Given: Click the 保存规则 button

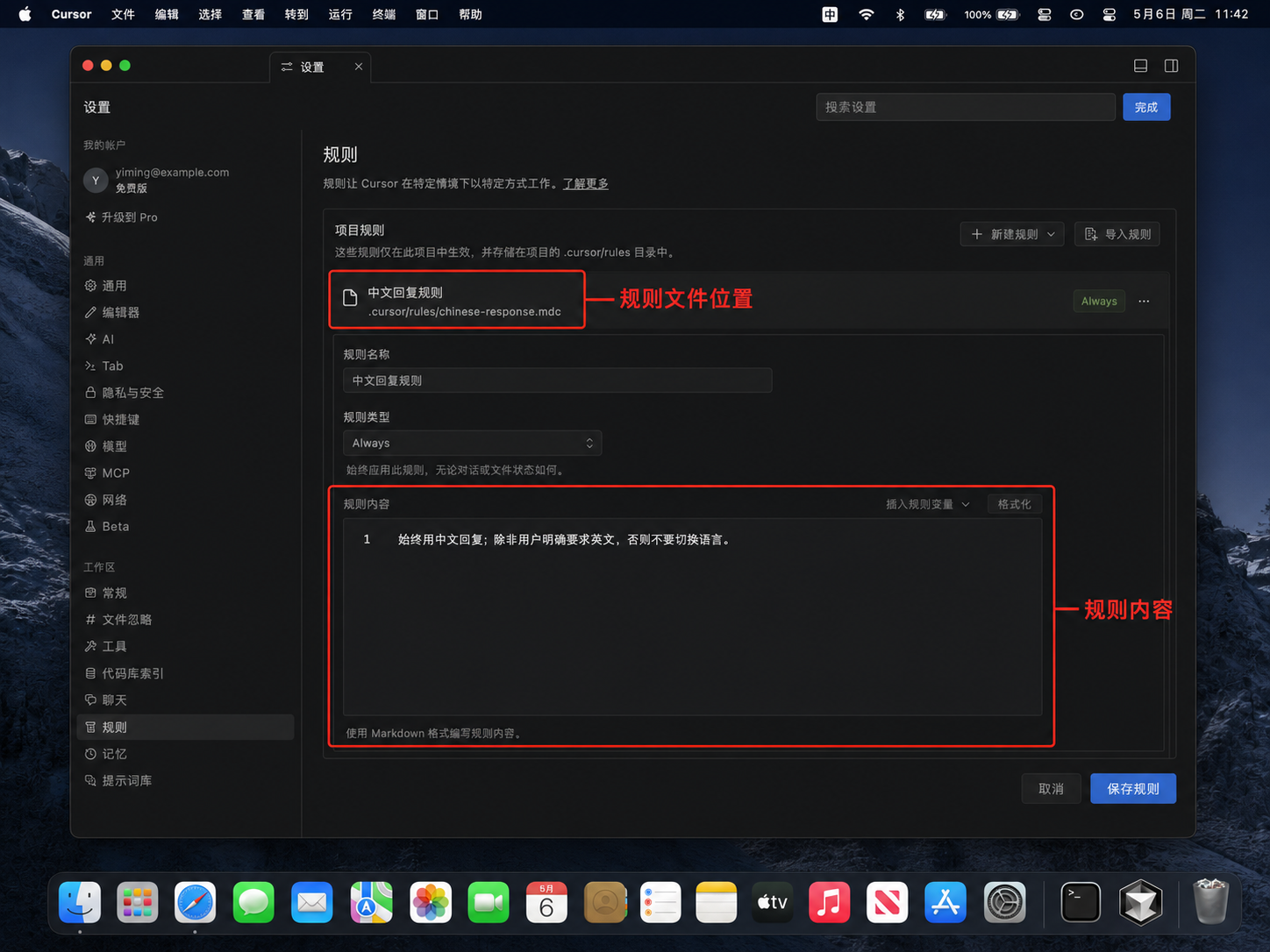Looking at the screenshot, I should tap(1133, 789).
